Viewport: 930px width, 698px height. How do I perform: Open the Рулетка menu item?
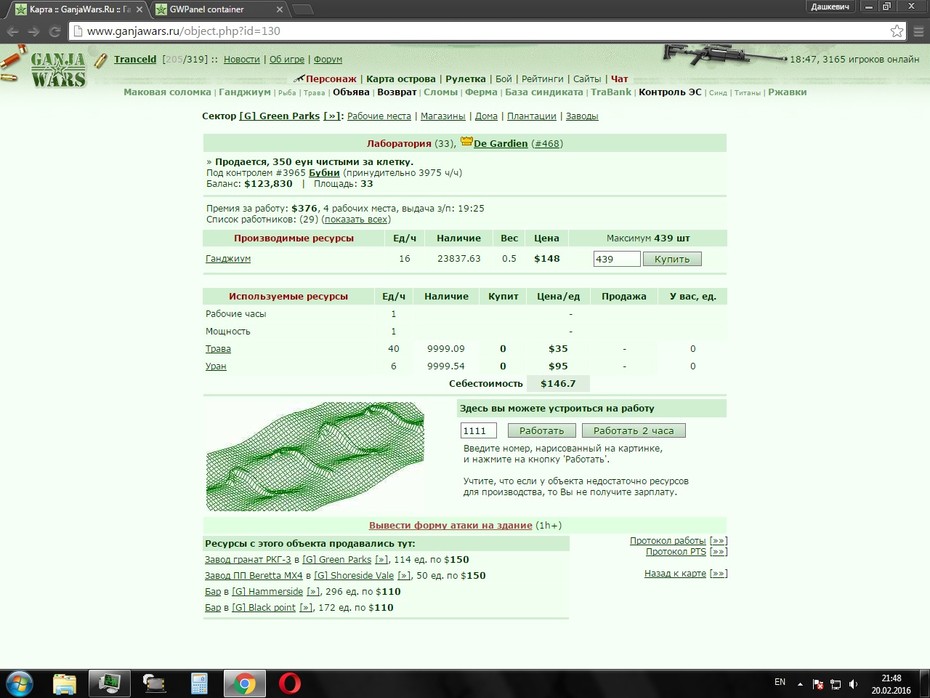coord(466,79)
